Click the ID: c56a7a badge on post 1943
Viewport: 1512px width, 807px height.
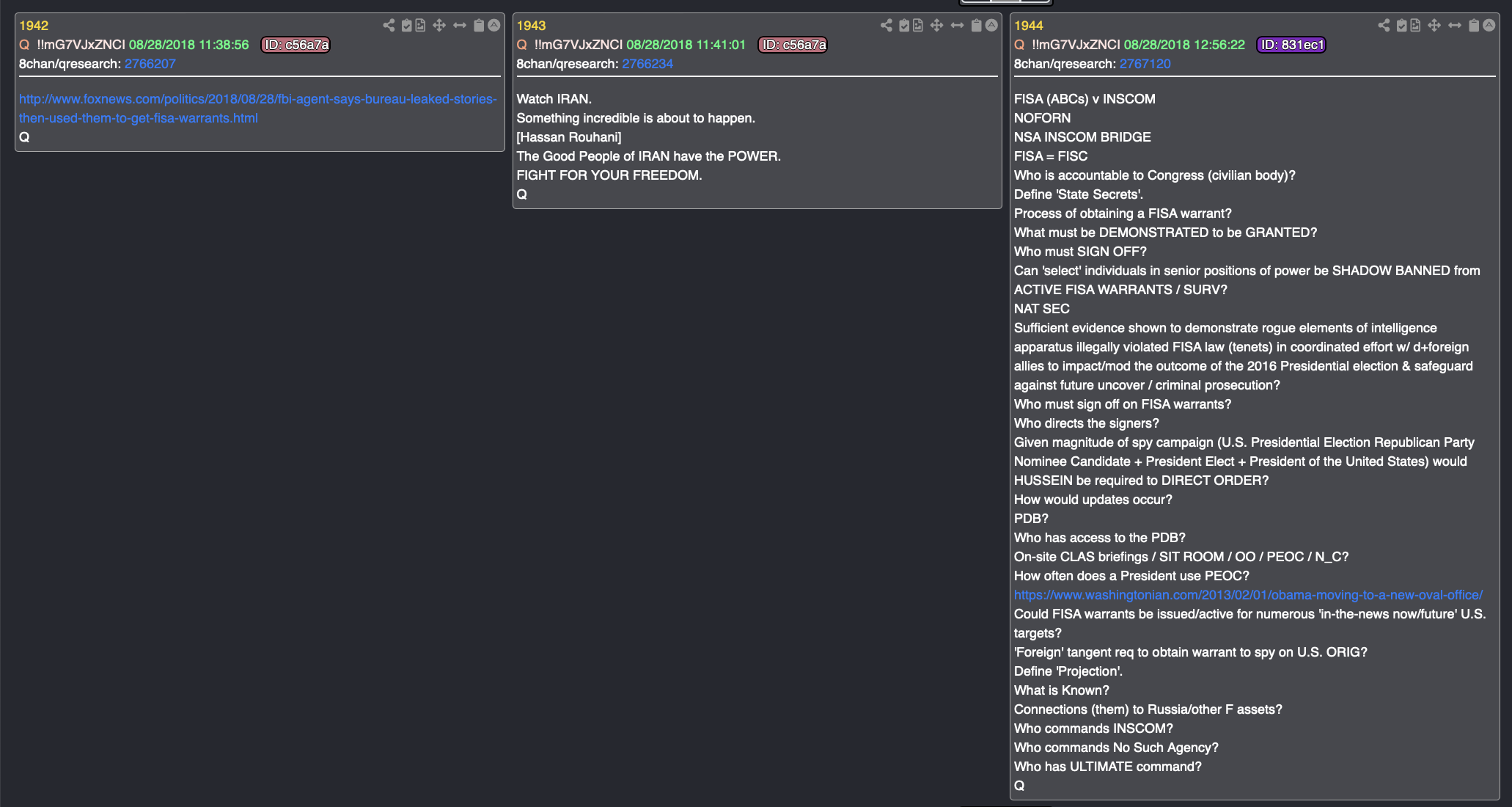[x=793, y=45]
